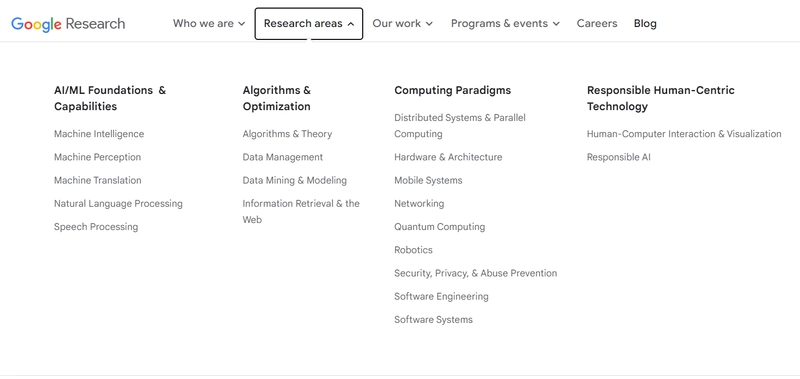This screenshot has width=800, height=379.
Task: Select the Software Systems link
Action: click(x=433, y=320)
